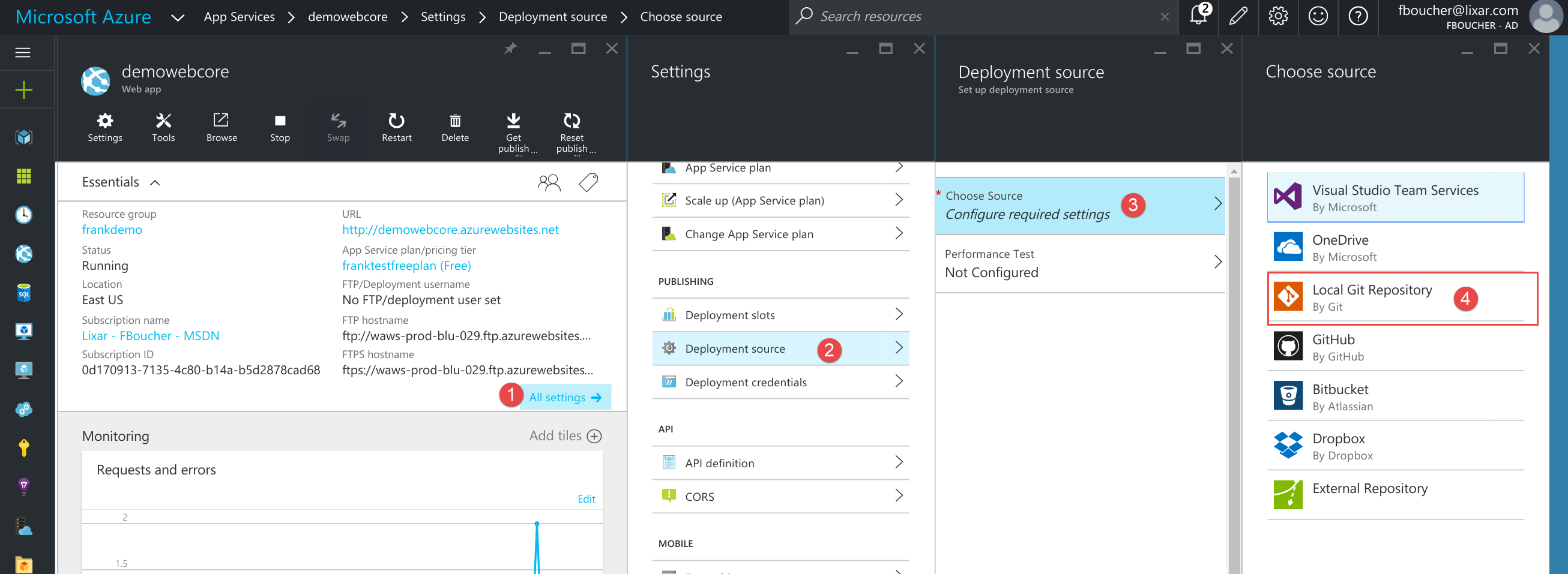1568x574 pixels.
Task: Click the fboucher@lixar.com account avatar
Action: tap(1545, 16)
